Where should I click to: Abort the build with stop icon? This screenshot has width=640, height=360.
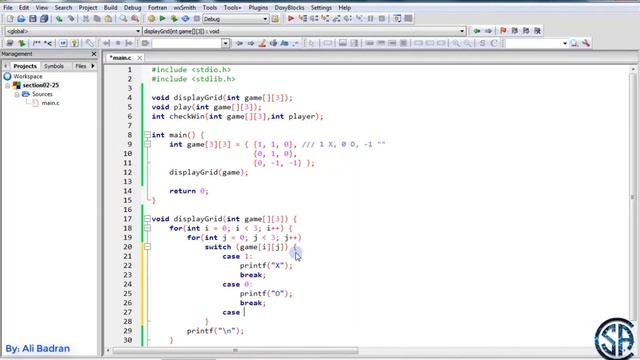click(197, 19)
